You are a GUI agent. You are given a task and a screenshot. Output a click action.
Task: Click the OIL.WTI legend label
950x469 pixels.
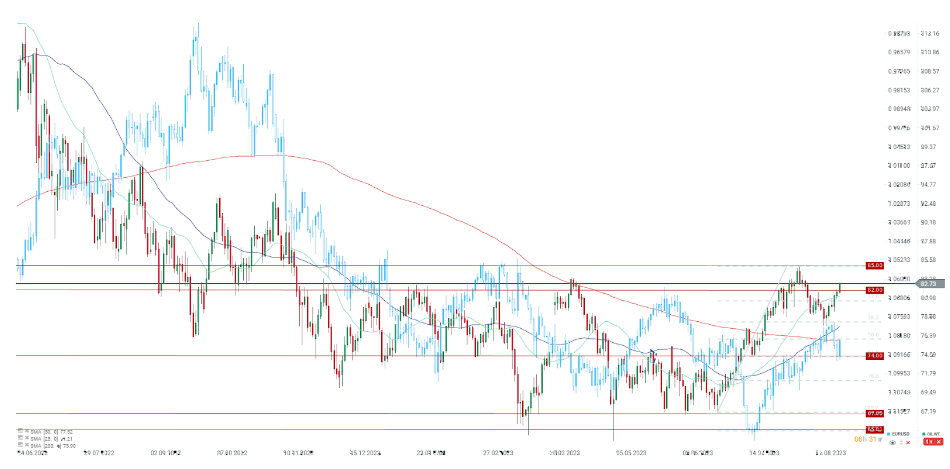tap(934, 434)
